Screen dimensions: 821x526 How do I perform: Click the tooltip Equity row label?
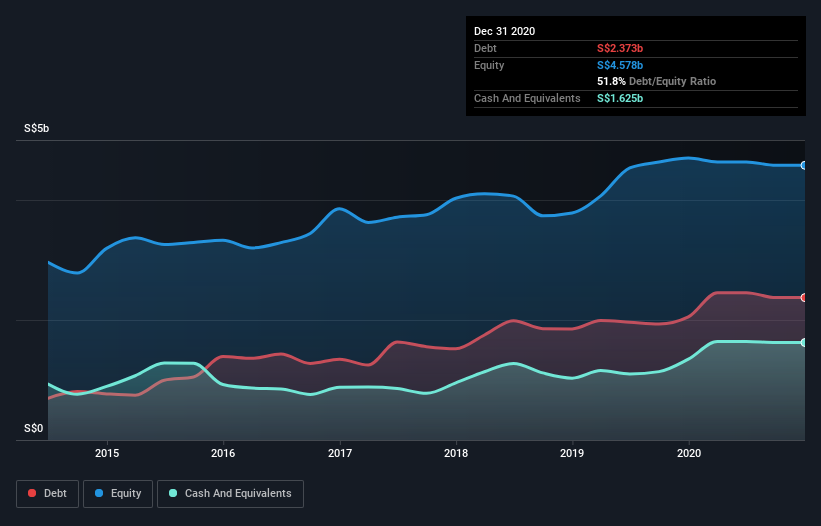point(489,65)
